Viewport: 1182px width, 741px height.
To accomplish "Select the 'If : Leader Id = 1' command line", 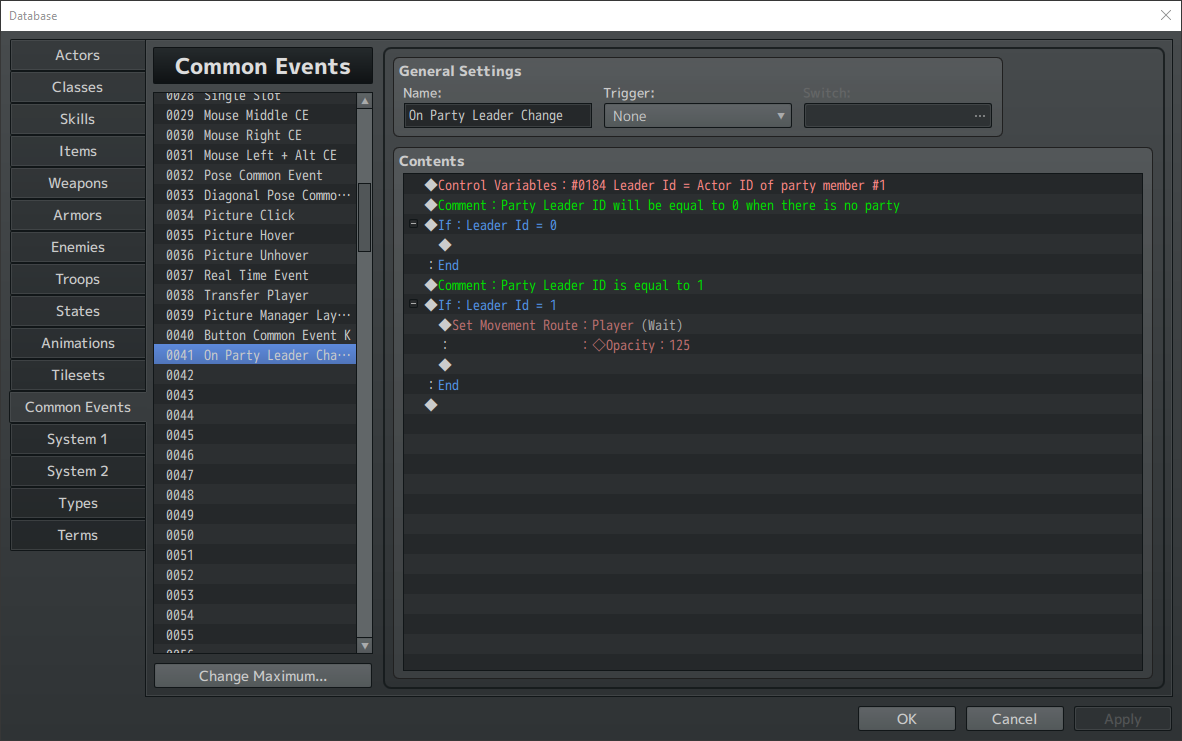I will (x=773, y=305).
